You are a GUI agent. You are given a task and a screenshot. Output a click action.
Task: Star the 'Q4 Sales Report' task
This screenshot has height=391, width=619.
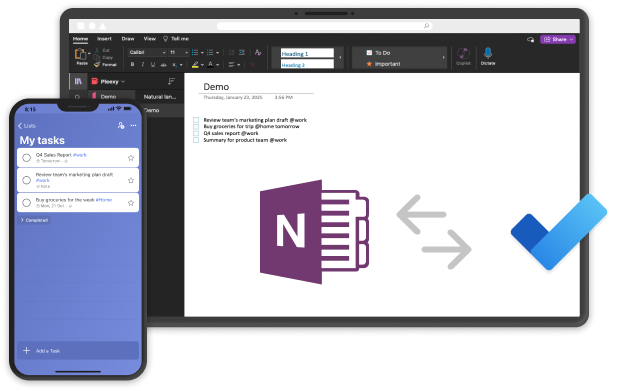(131, 158)
